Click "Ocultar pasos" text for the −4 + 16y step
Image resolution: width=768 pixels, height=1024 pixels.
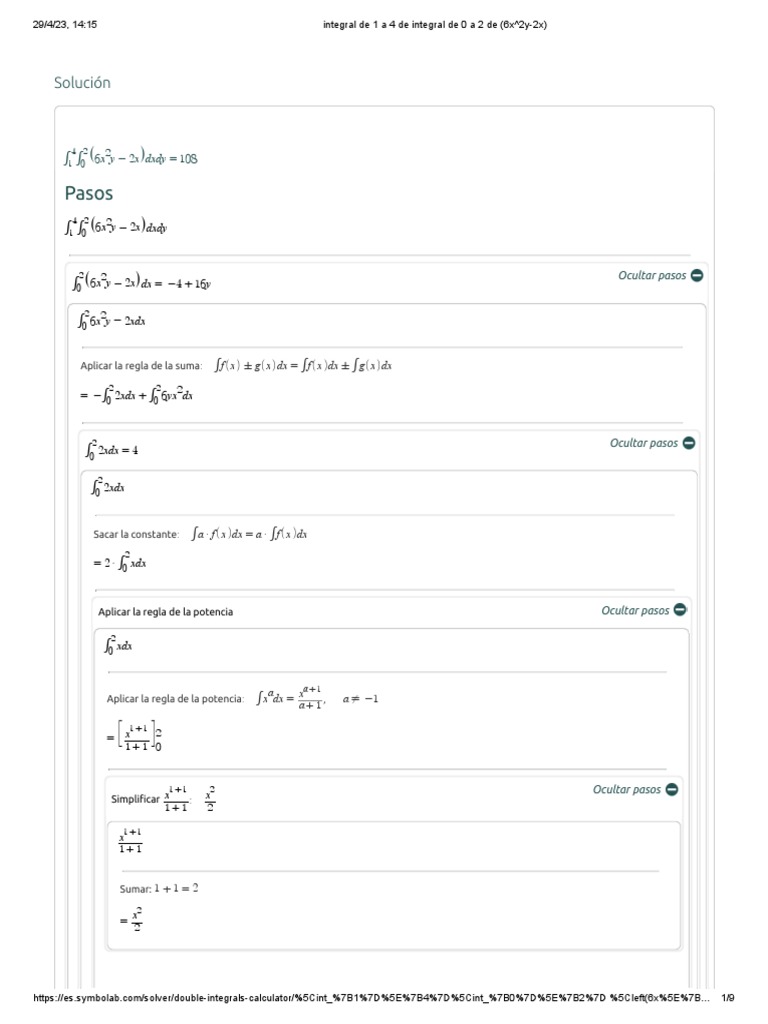[652, 275]
